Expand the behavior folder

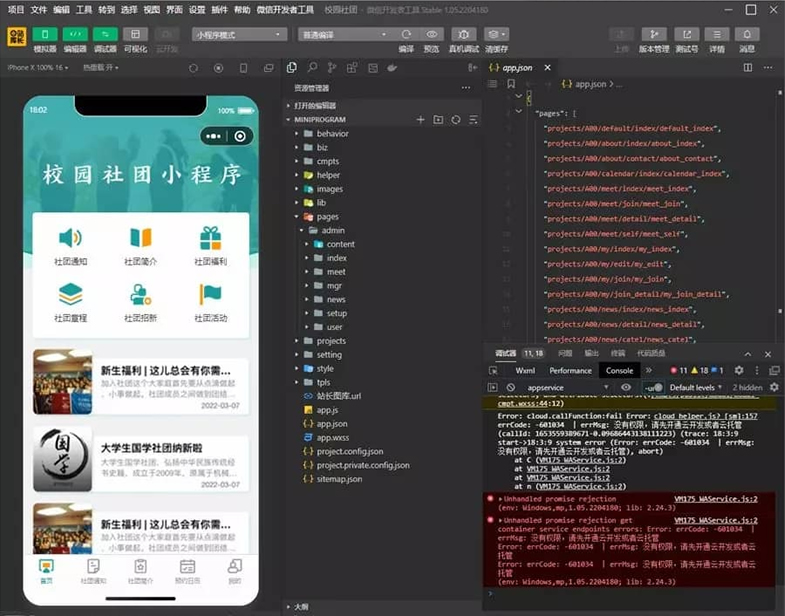[x=383, y=134]
